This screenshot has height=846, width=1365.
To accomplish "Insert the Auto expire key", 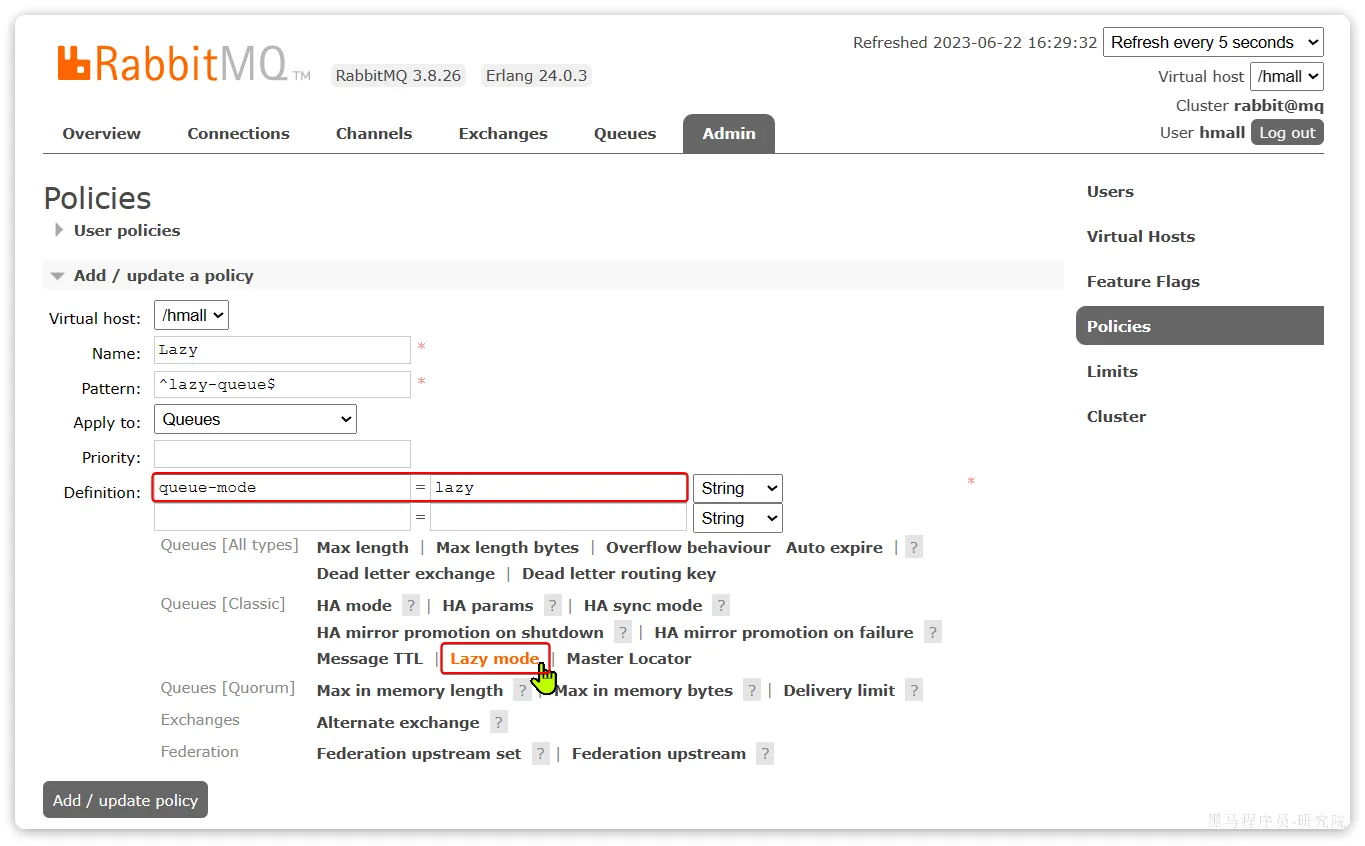I will coord(834,547).
